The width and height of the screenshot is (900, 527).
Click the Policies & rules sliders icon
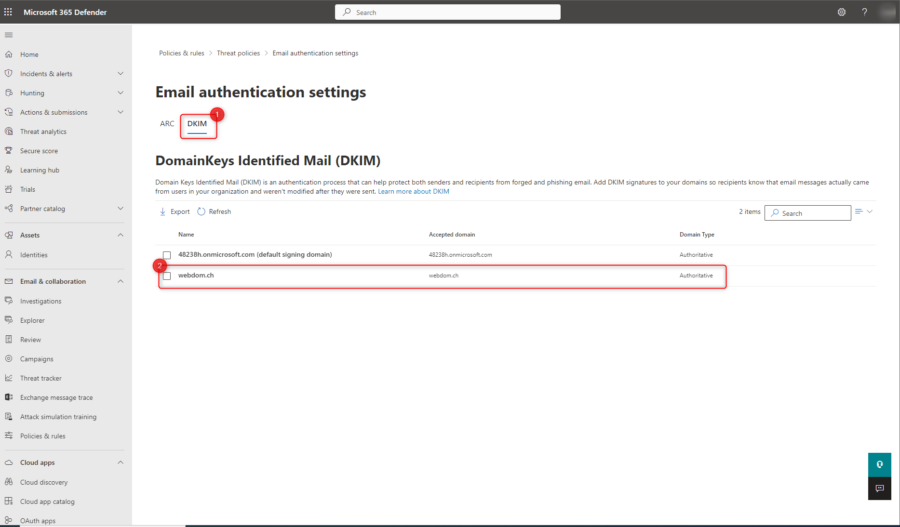9,436
